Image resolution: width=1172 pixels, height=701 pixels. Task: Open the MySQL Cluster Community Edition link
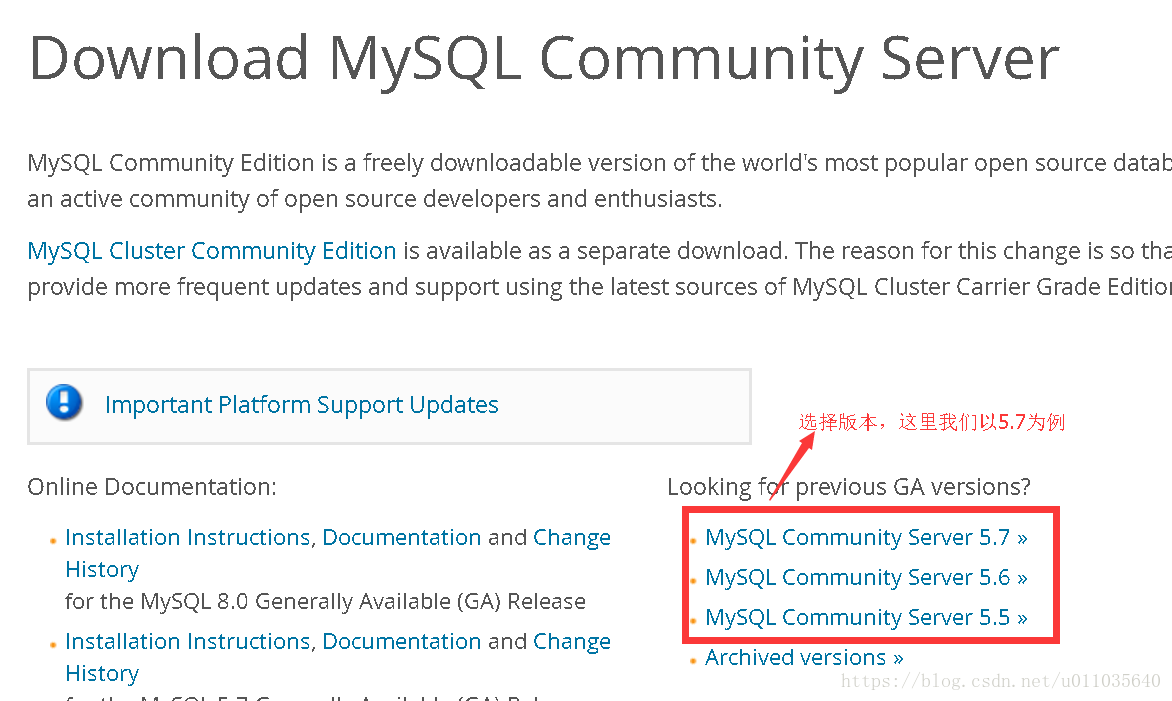[x=212, y=250]
